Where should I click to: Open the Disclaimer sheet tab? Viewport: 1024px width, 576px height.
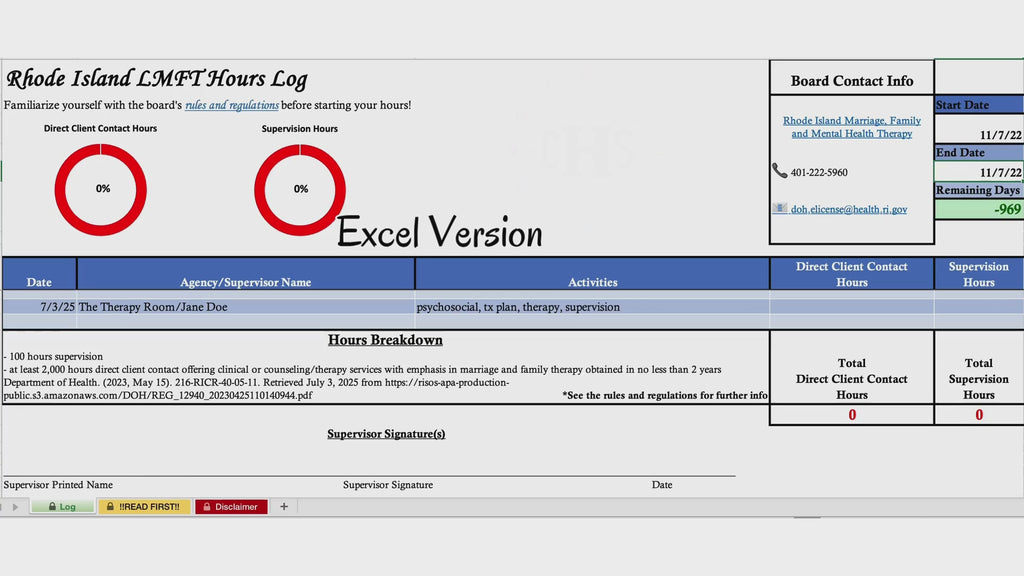231,507
